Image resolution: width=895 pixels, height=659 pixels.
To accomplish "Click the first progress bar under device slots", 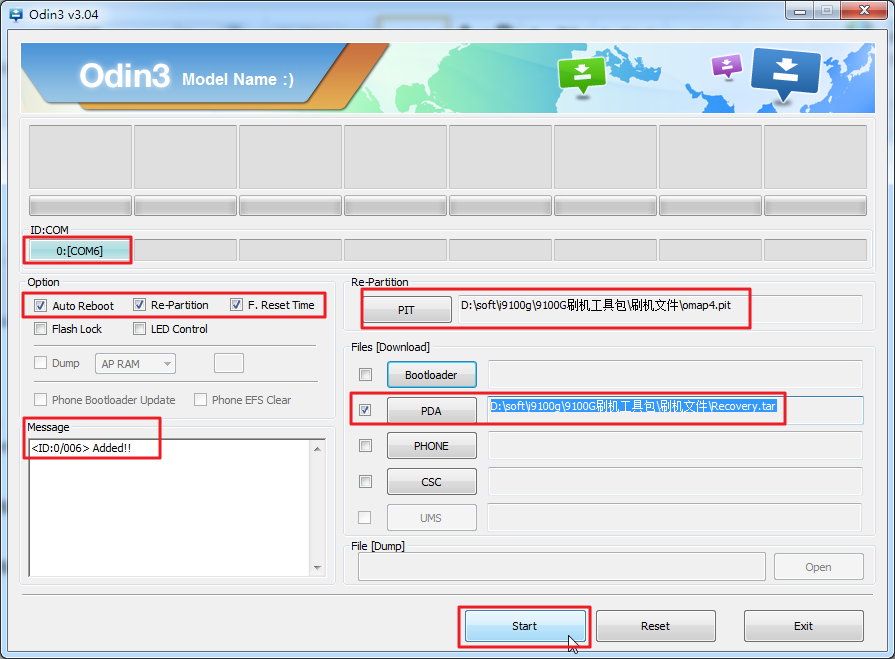I will click(80, 205).
